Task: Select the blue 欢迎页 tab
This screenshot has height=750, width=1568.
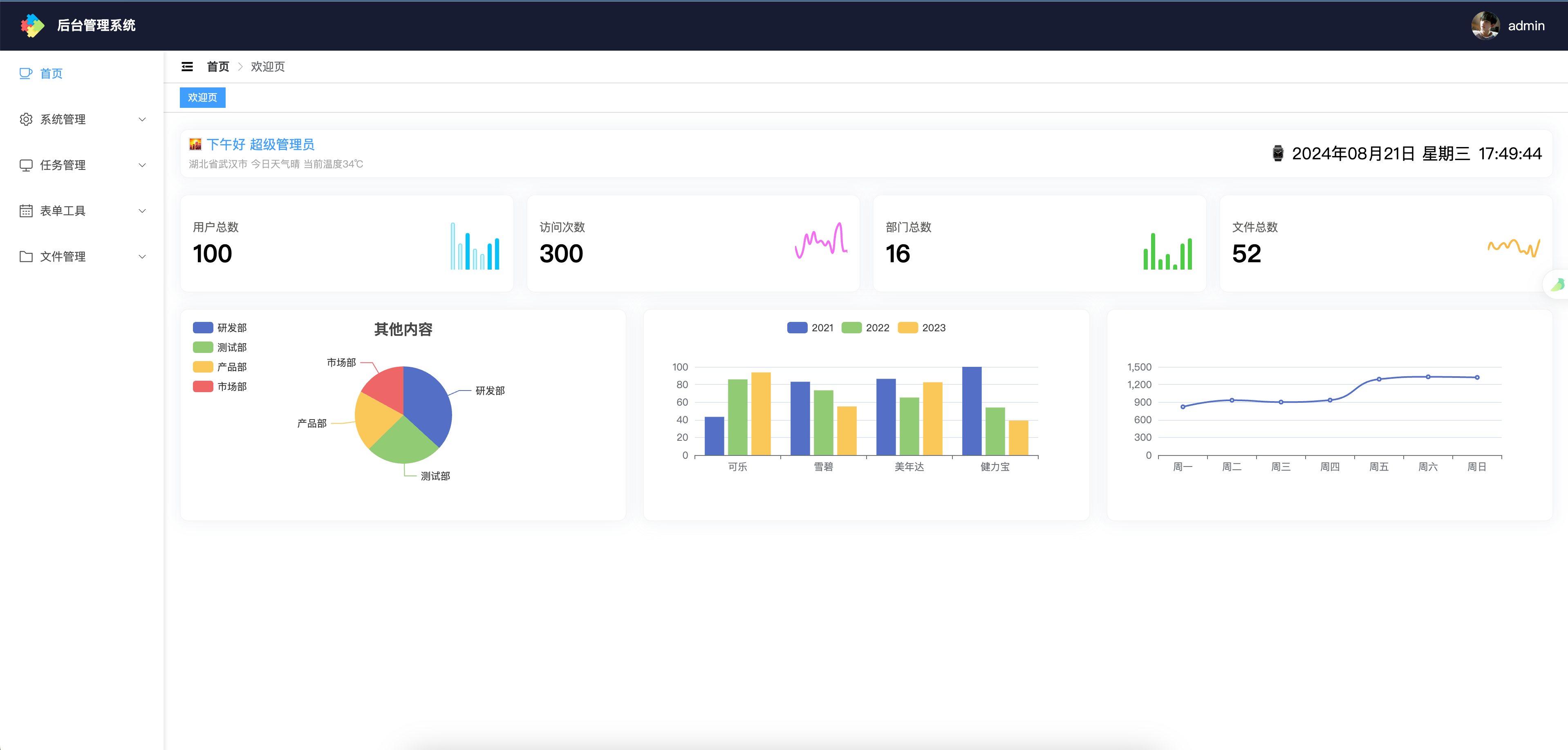Action: (x=202, y=97)
